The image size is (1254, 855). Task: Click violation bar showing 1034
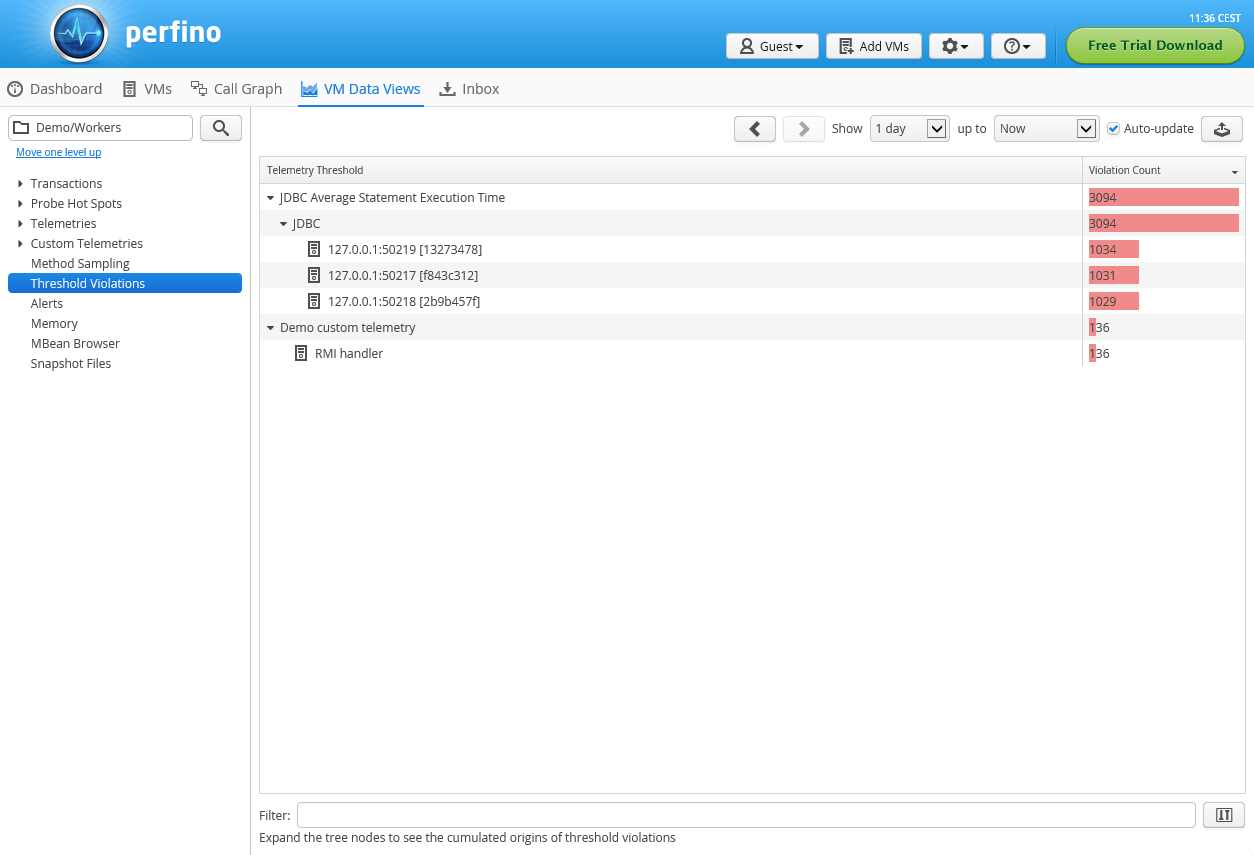(x=1114, y=249)
